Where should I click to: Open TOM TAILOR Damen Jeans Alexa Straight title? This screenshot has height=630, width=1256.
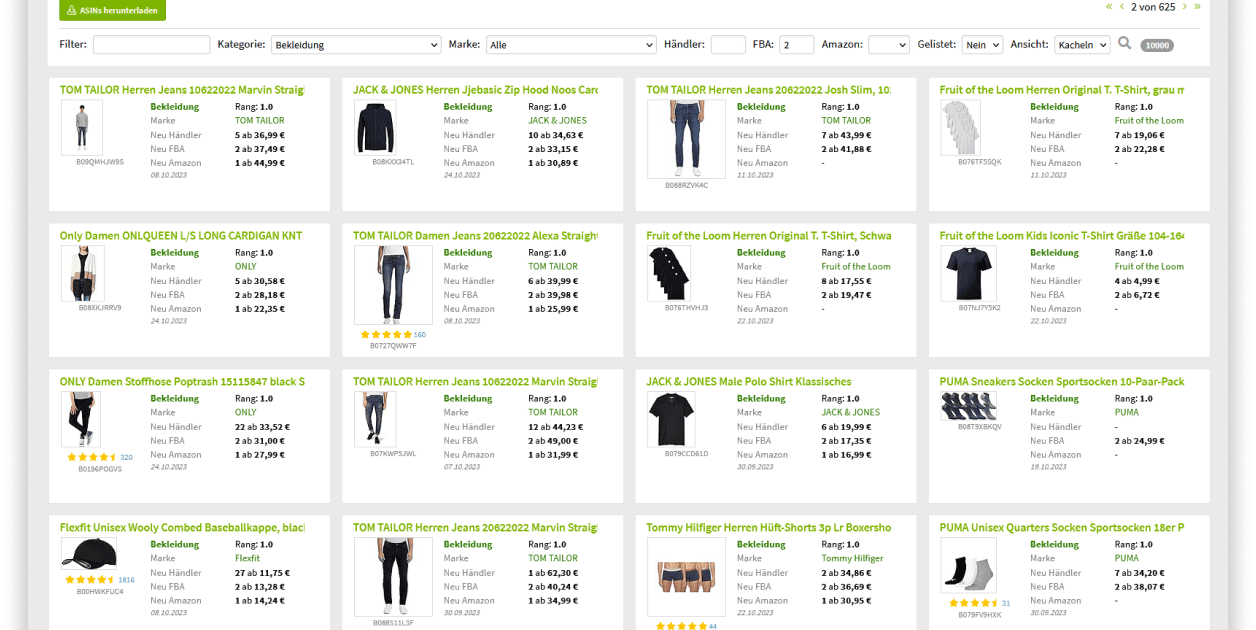[475, 236]
